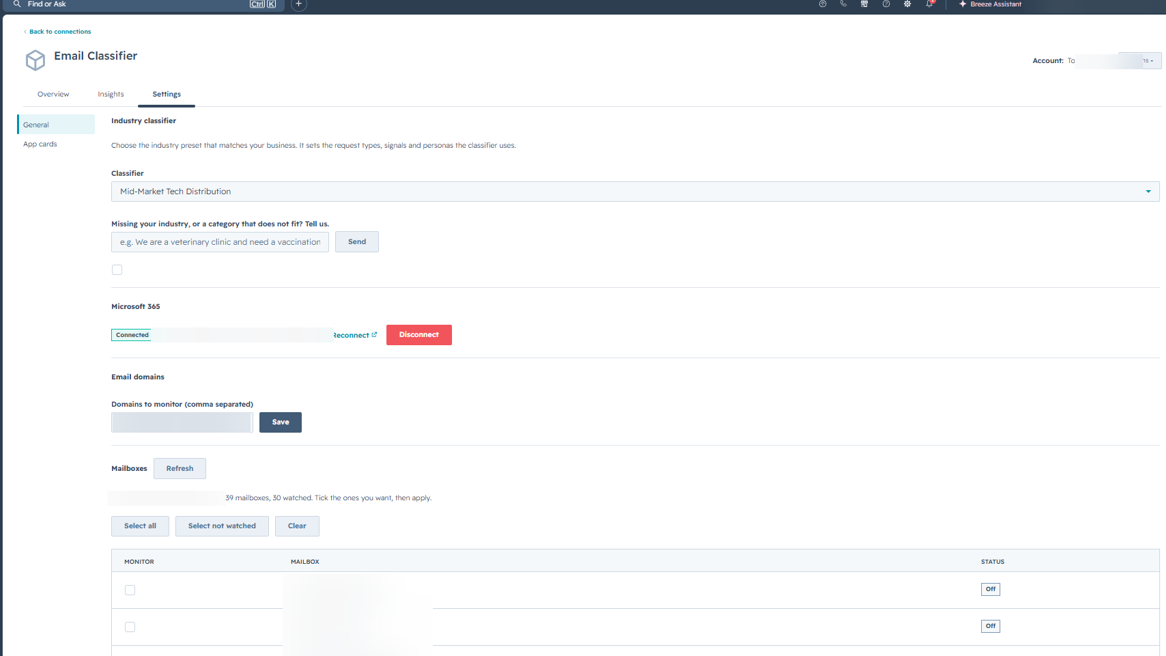1166x656 pixels.
Task: Click Select not watched
Action: pyautogui.click(x=222, y=526)
